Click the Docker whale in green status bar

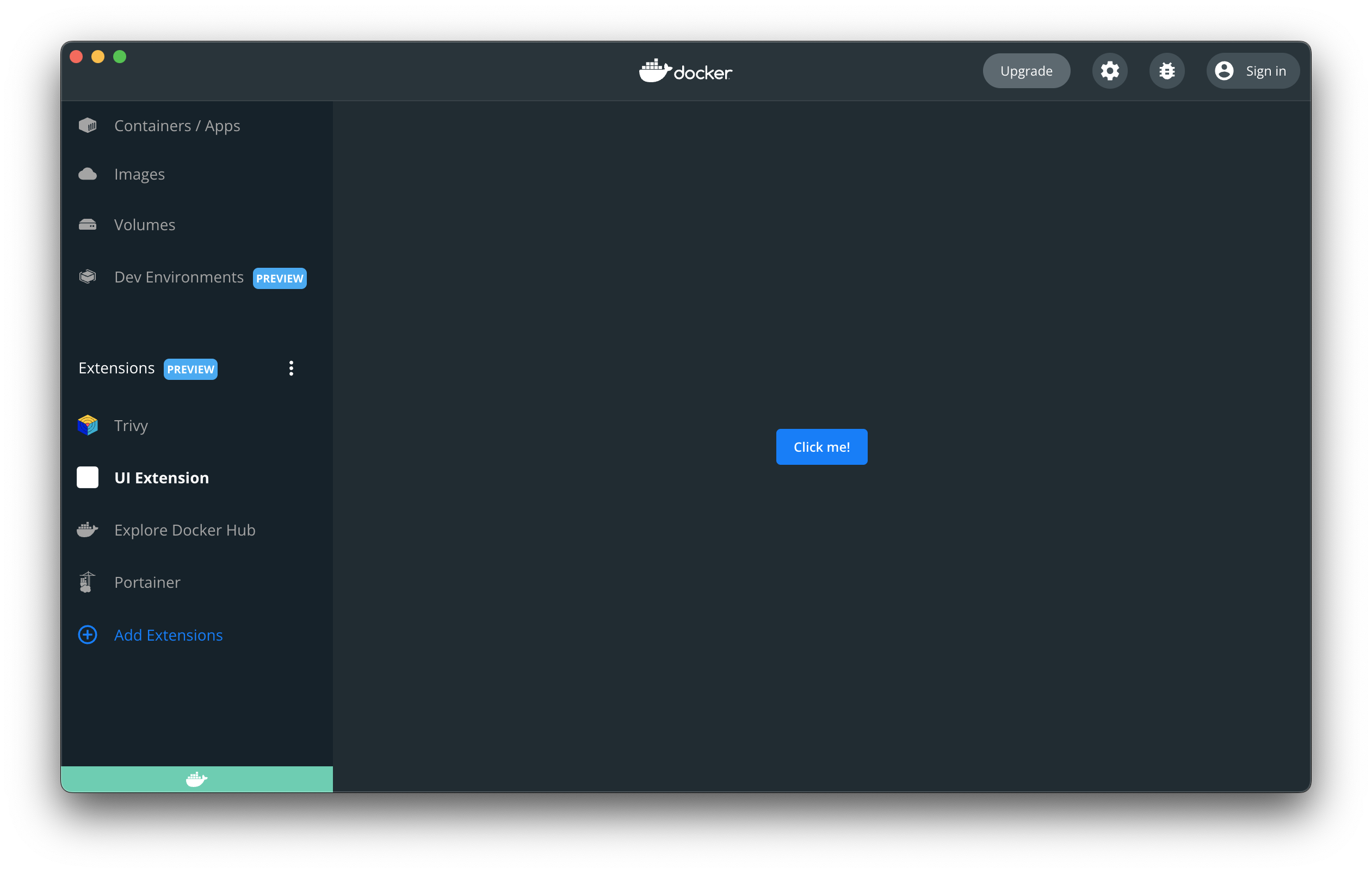pyautogui.click(x=196, y=779)
